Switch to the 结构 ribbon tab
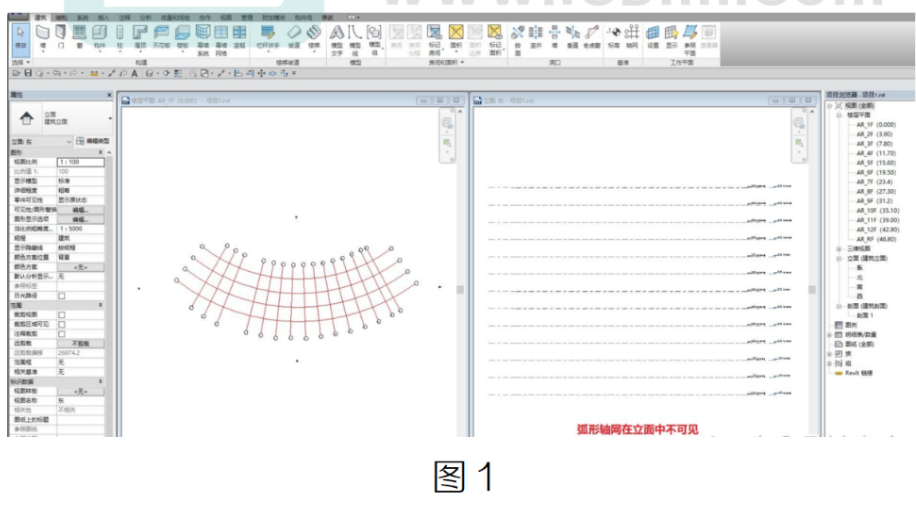The image size is (916, 511). click(61, 18)
